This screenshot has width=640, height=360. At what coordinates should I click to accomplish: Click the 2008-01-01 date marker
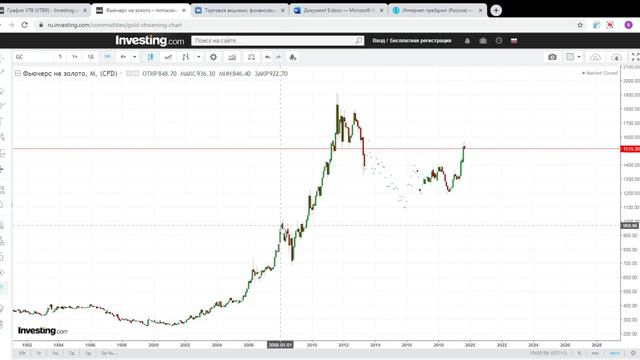280,345
